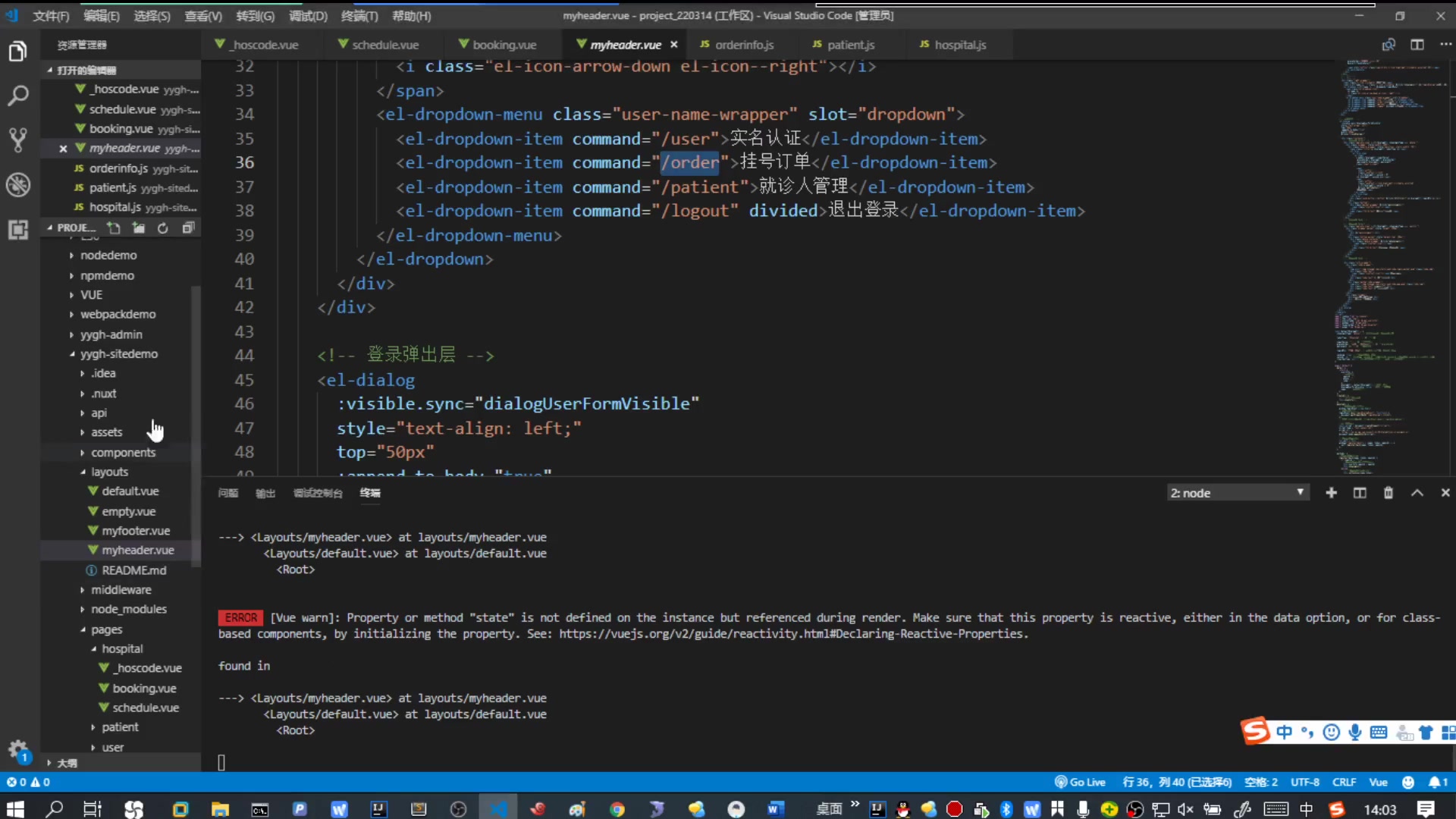Open myfooter.vue in the explorer tree

pos(136,531)
